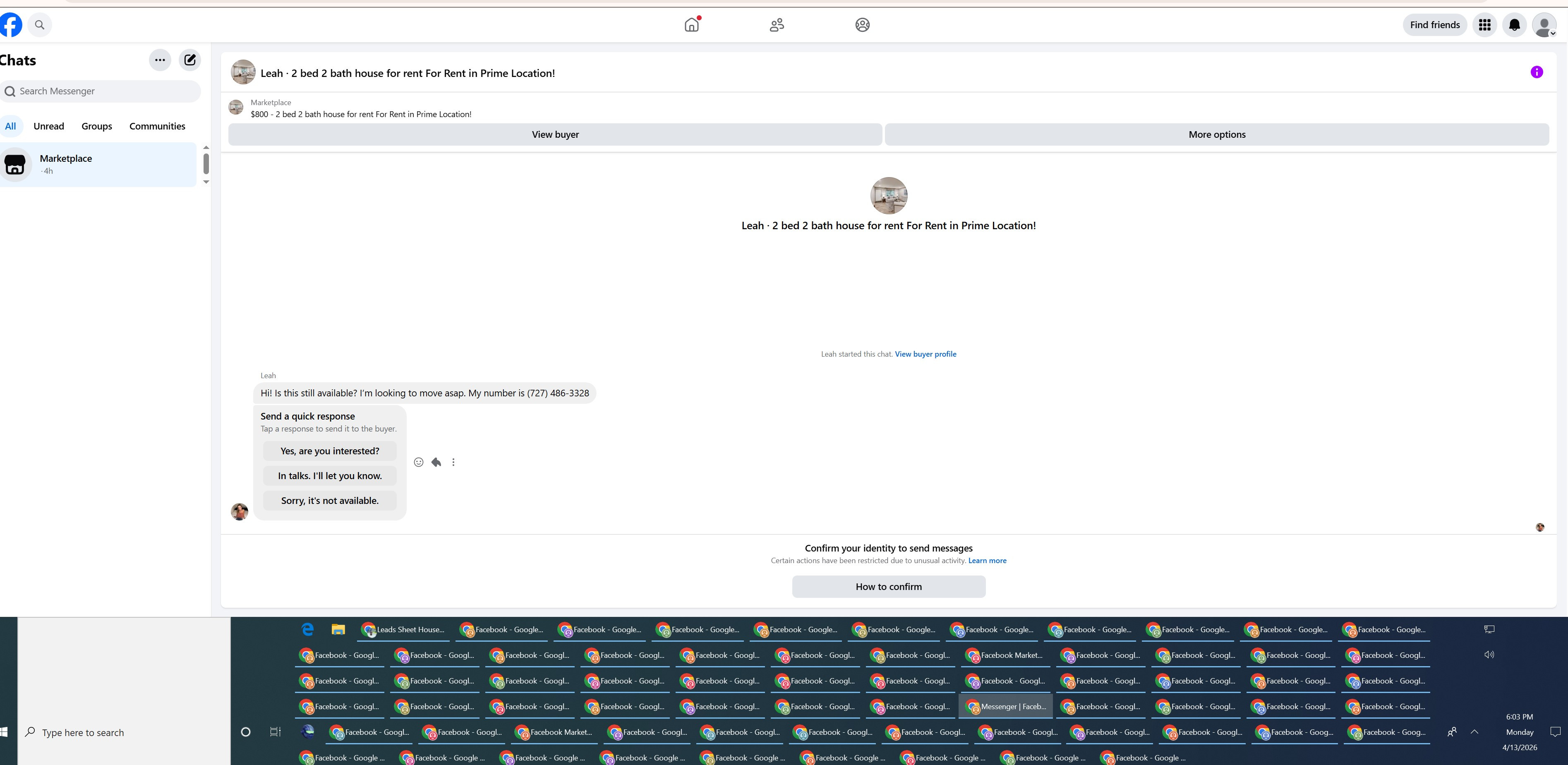
Task: Click the View buyer button
Action: point(554,134)
